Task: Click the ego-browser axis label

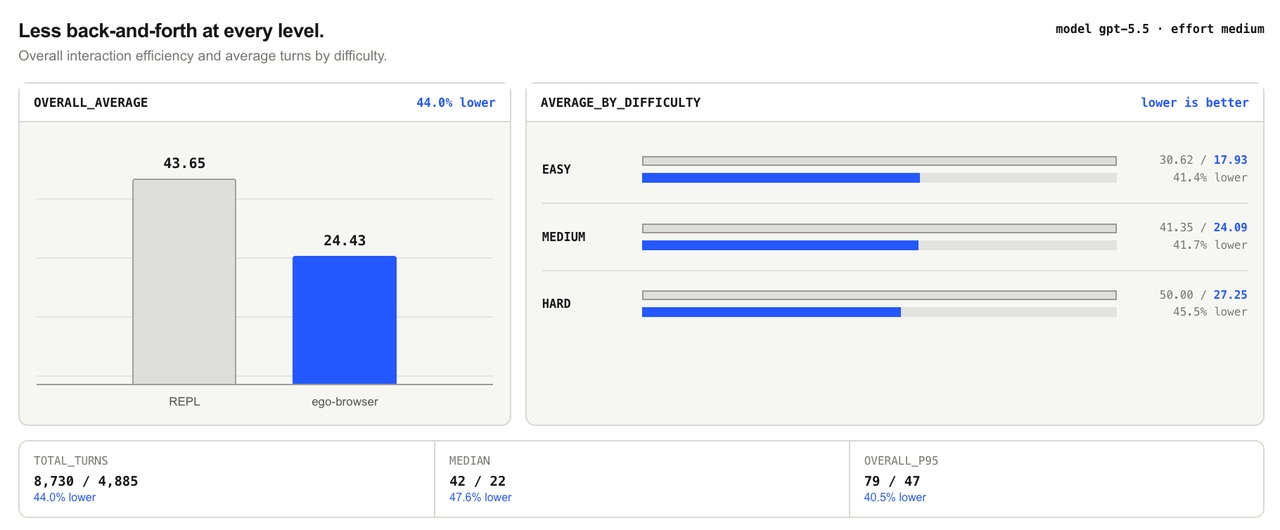Action: pyautogui.click(x=344, y=402)
